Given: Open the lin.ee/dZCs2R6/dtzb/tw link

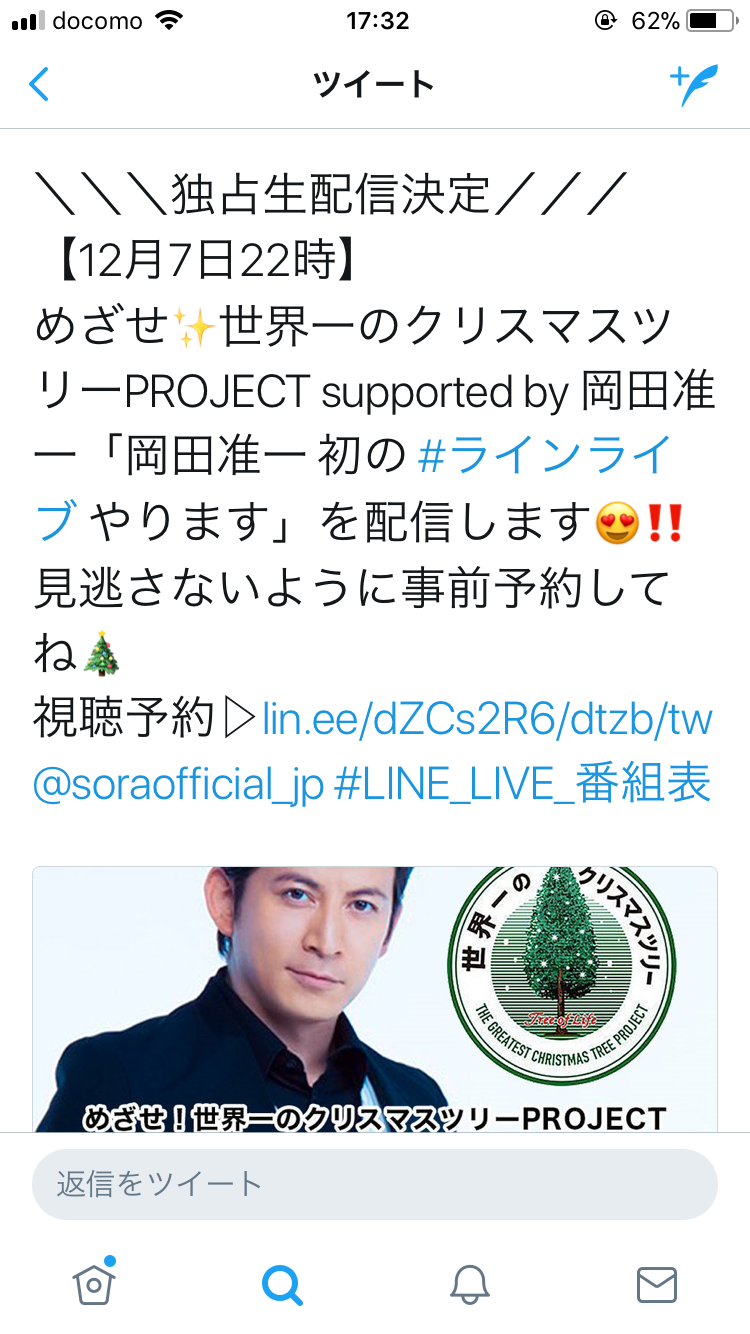Looking at the screenshot, I should 488,717.
